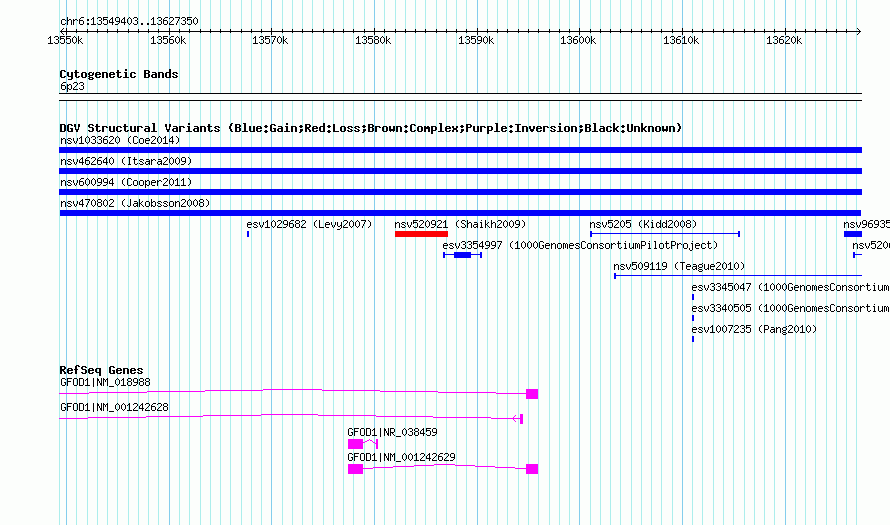
Task: Click the RefSeq Genes track title
Action: tap(101, 370)
